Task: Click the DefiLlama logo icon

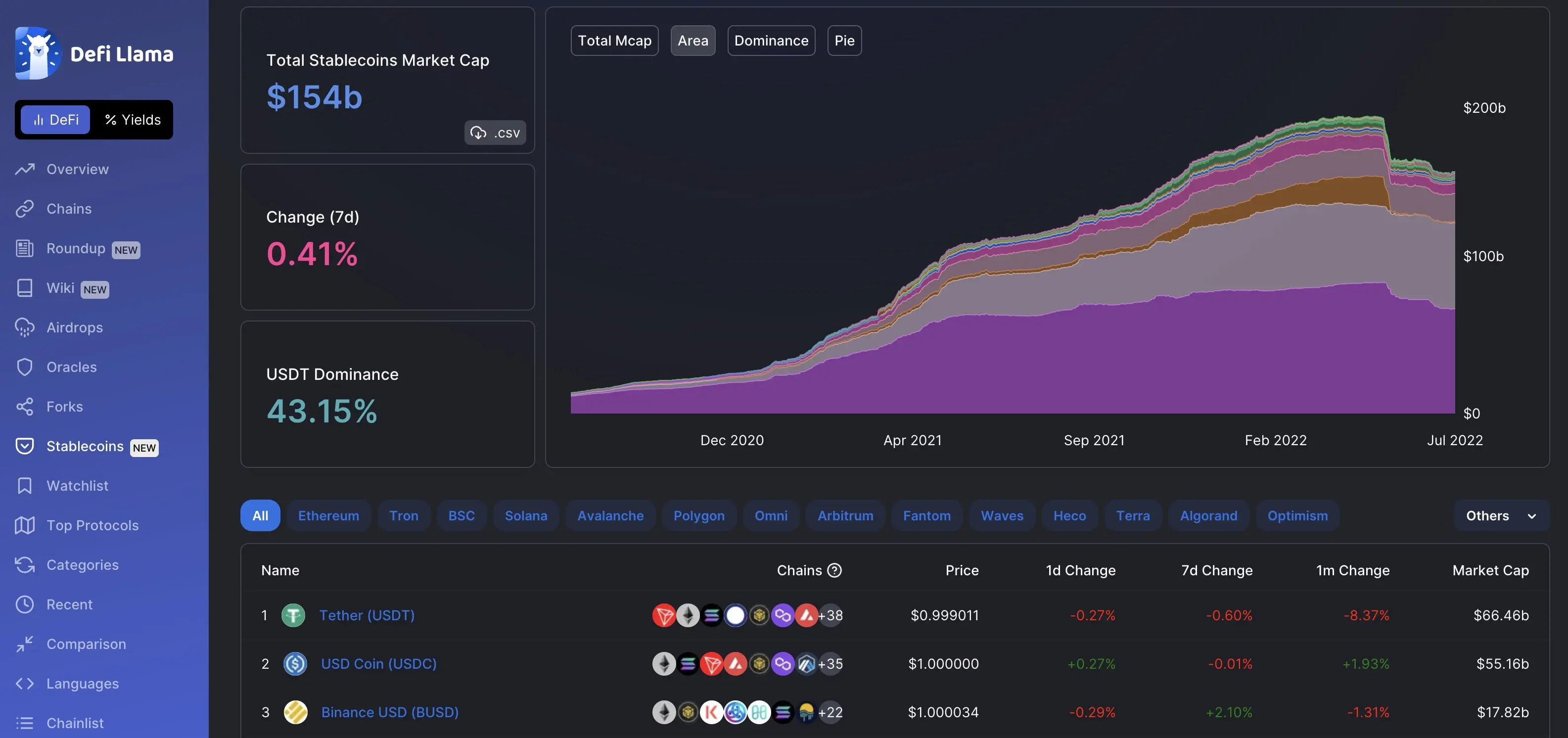Action: 38,53
